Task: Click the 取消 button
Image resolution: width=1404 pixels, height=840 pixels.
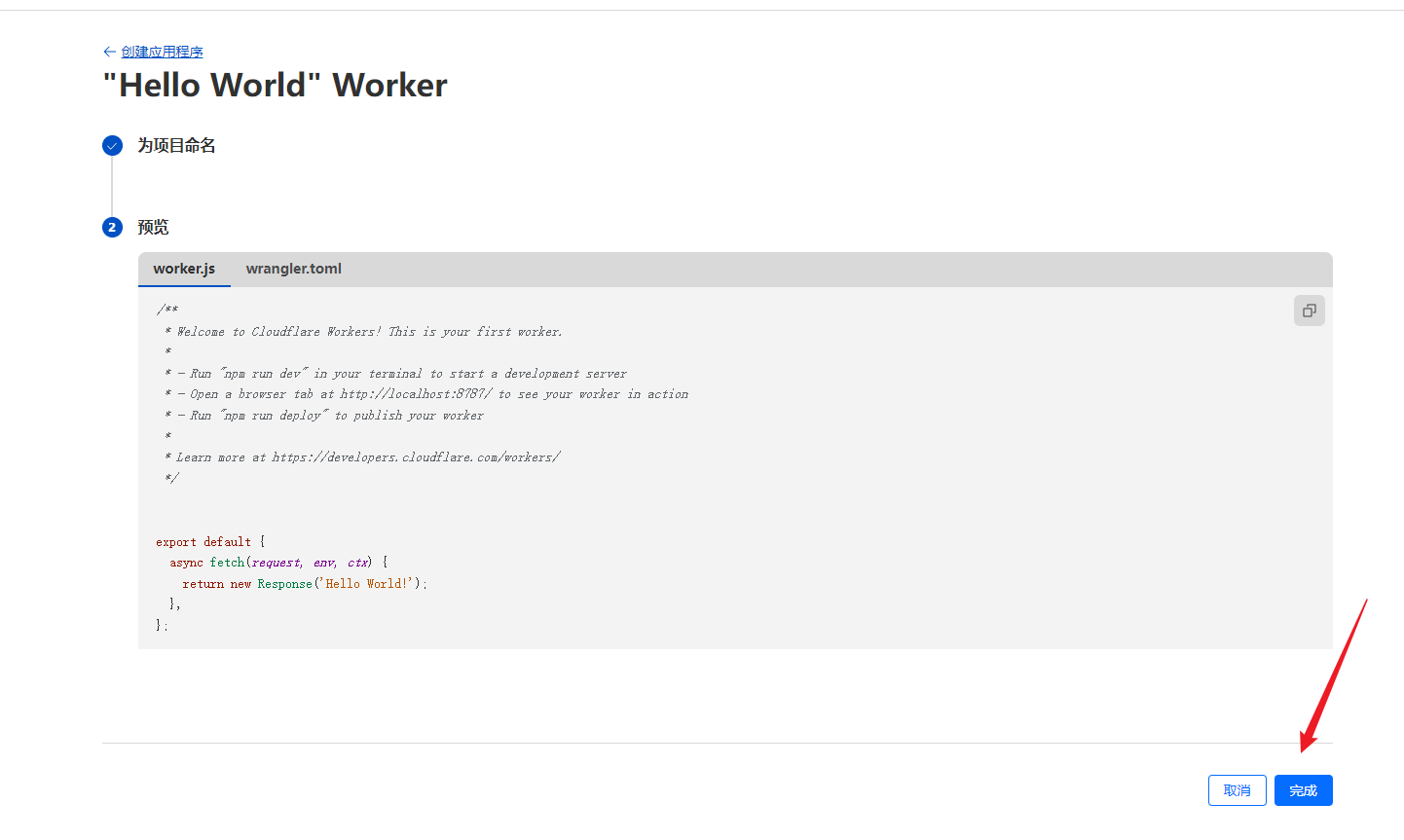Action: (x=1237, y=790)
